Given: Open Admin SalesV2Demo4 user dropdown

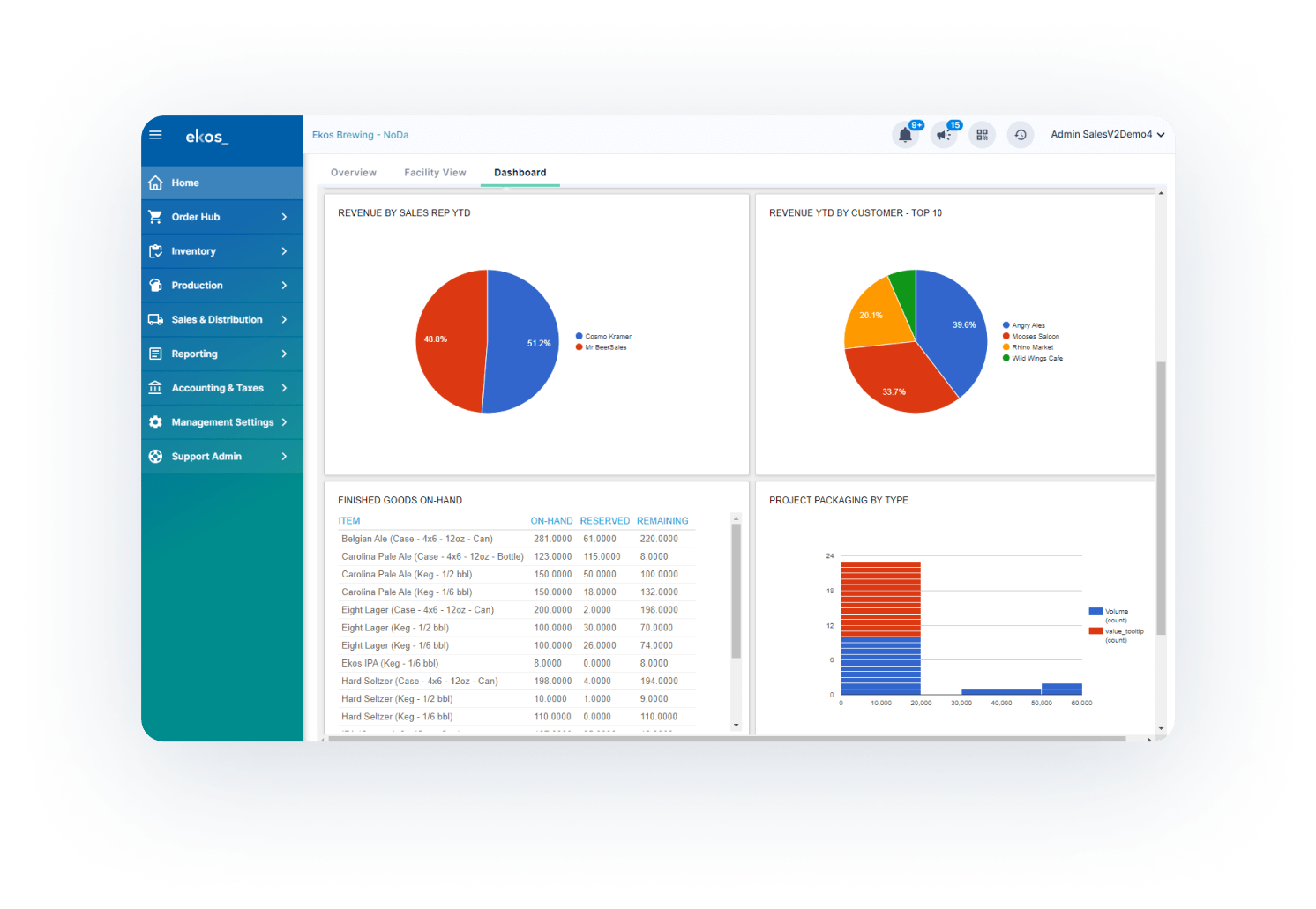Looking at the screenshot, I should coord(1108,135).
